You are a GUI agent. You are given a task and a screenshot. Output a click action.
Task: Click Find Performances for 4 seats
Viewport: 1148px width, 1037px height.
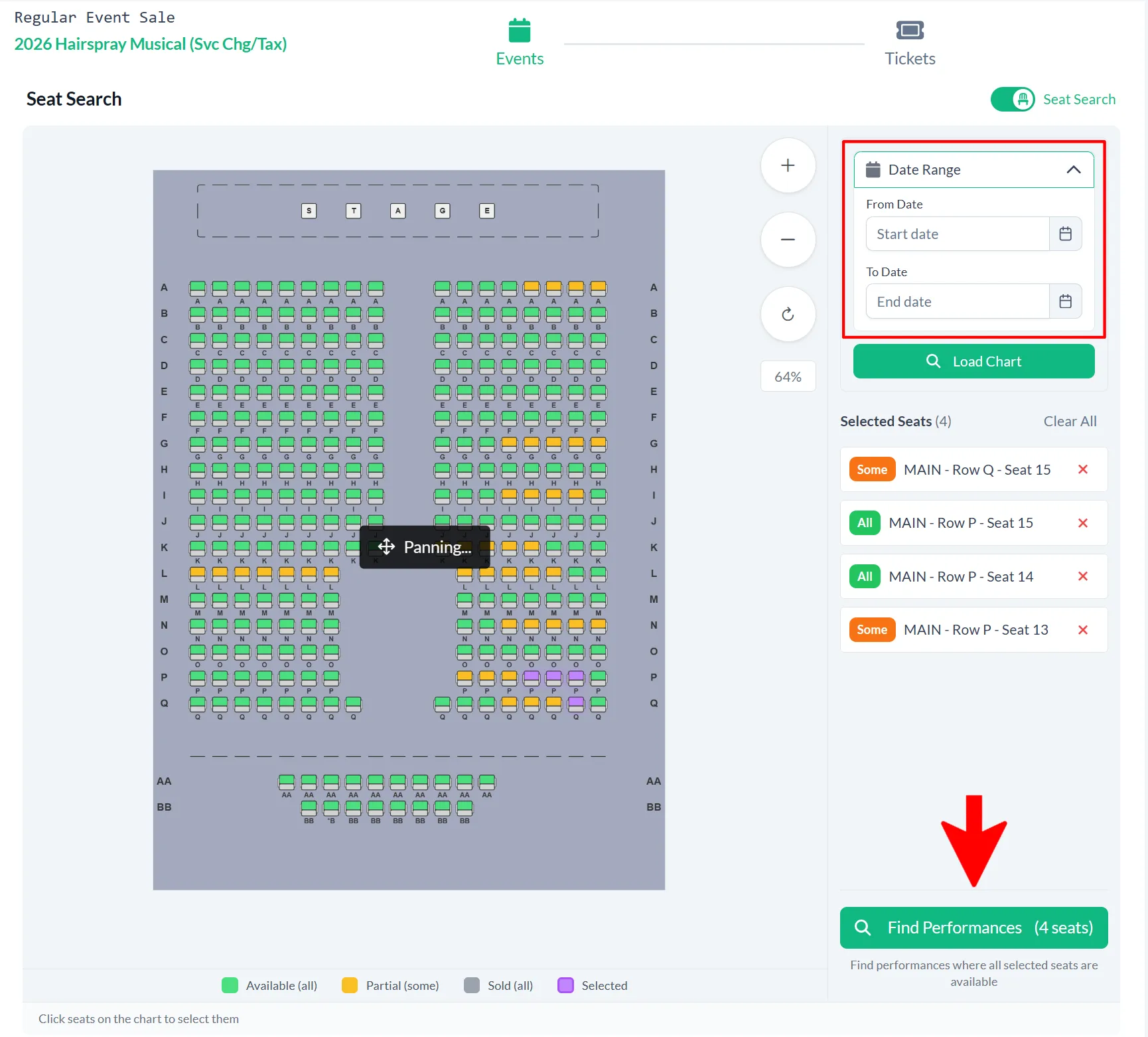click(x=973, y=927)
